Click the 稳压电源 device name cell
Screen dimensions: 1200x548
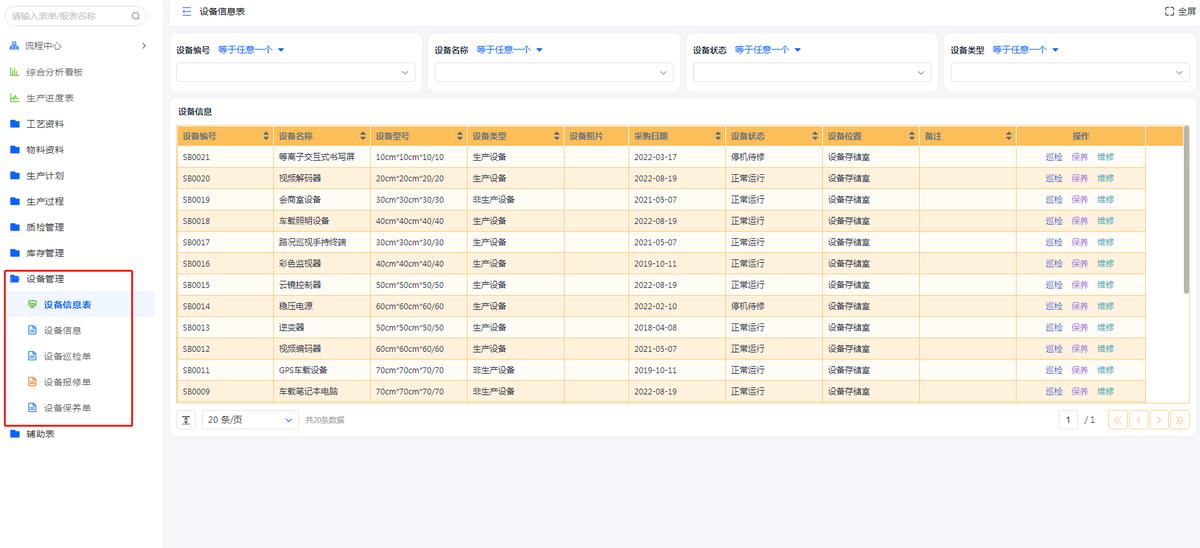(321, 306)
